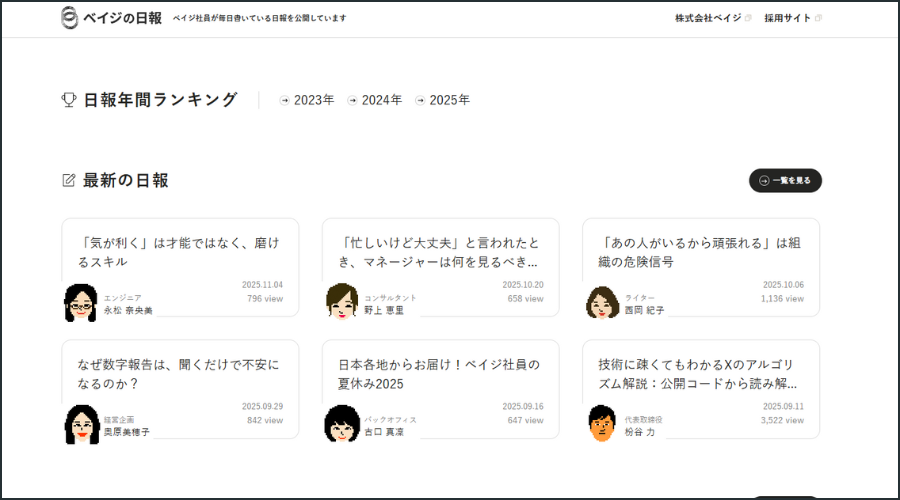Open the 2025年 ranking
This screenshot has width=900, height=500.
click(449, 100)
